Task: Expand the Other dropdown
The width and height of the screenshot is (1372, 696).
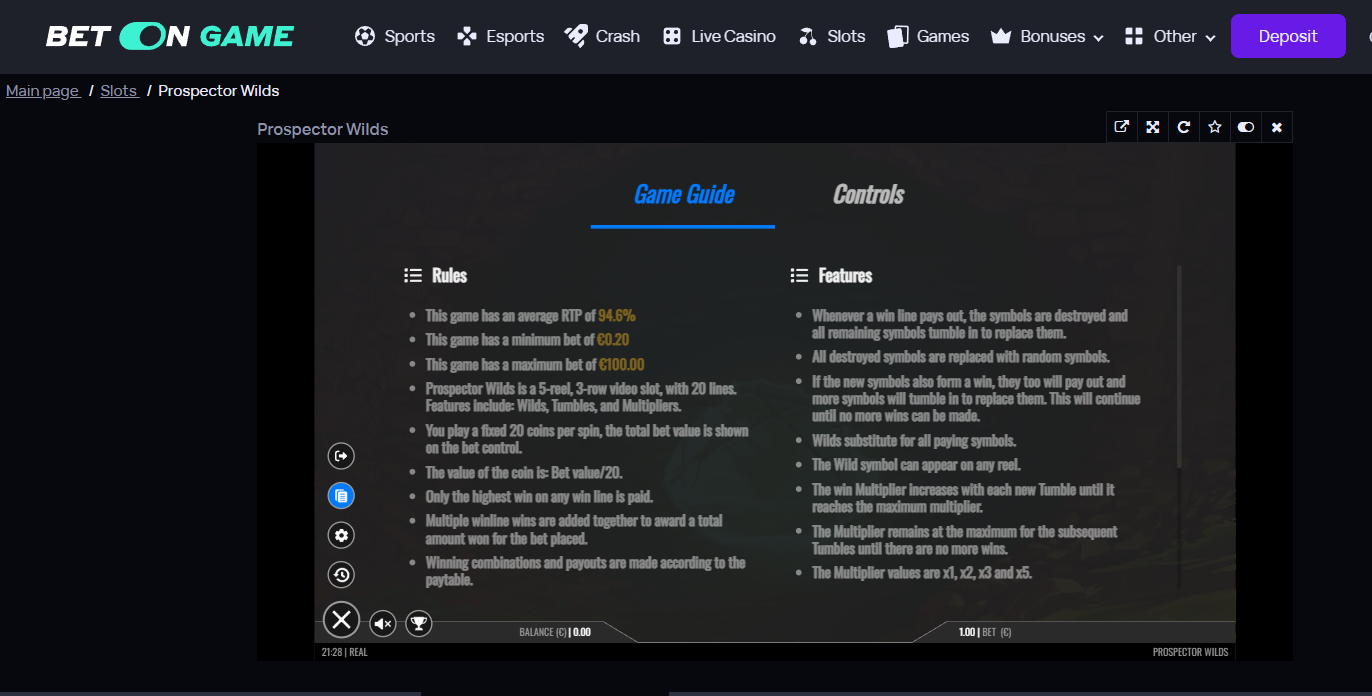Action: point(1170,36)
